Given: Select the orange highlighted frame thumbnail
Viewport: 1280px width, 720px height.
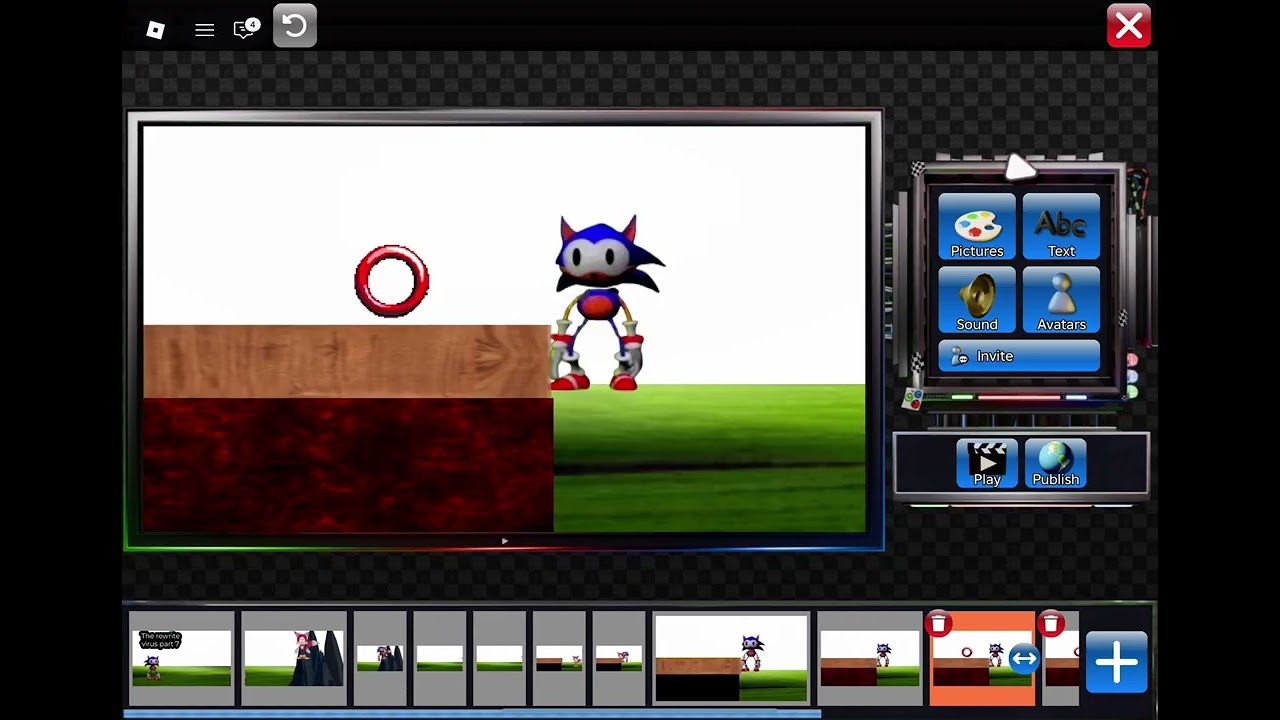Looking at the screenshot, I should point(982,660).
